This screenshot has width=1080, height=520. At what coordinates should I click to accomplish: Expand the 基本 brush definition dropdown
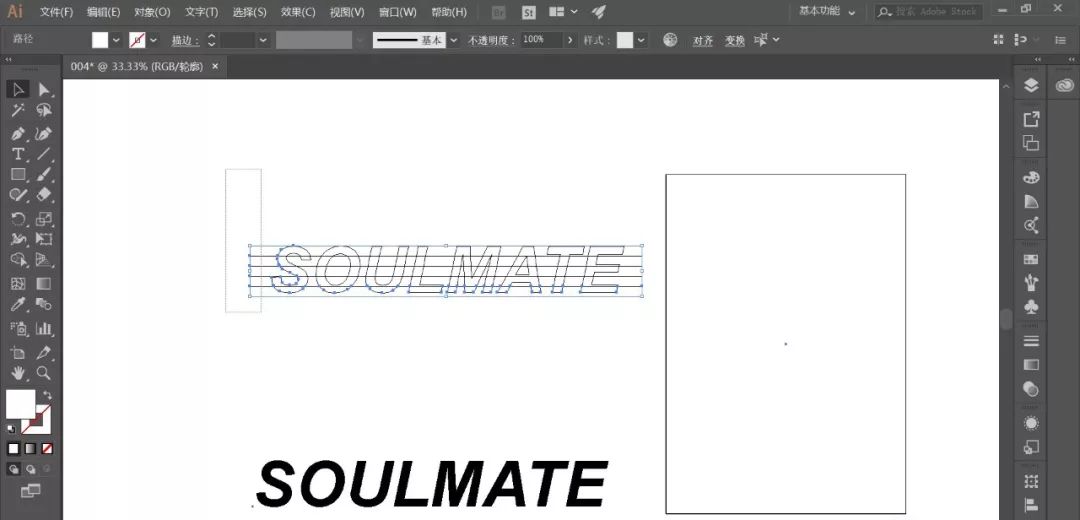(453, 40)
